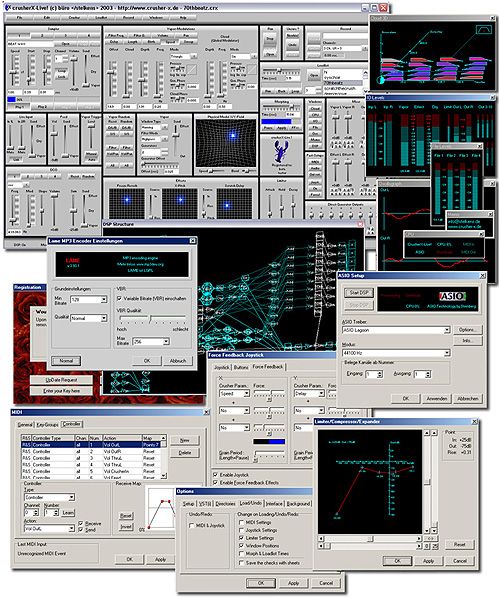This screenshot has height=598, width=500.
Task: Select the Vol CrusherIn row in MIDI list
Action: point(91,471)
